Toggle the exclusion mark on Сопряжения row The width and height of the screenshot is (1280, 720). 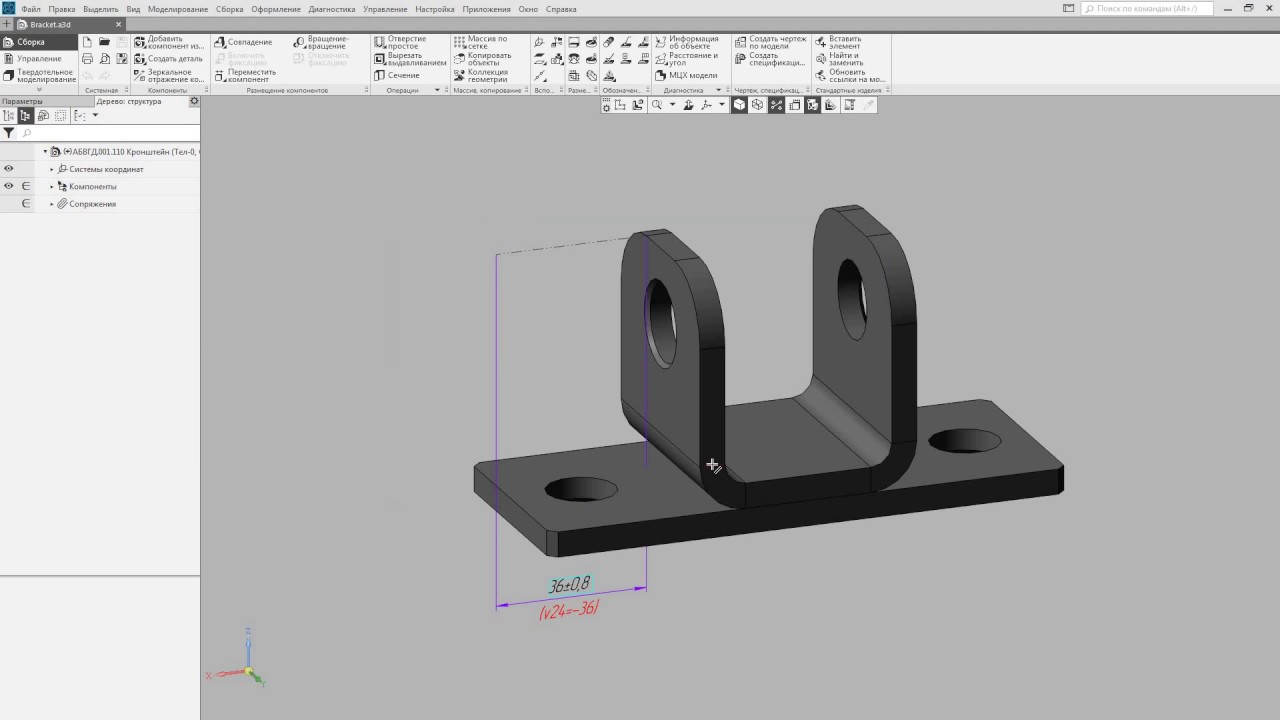click(x=26, y=204)
